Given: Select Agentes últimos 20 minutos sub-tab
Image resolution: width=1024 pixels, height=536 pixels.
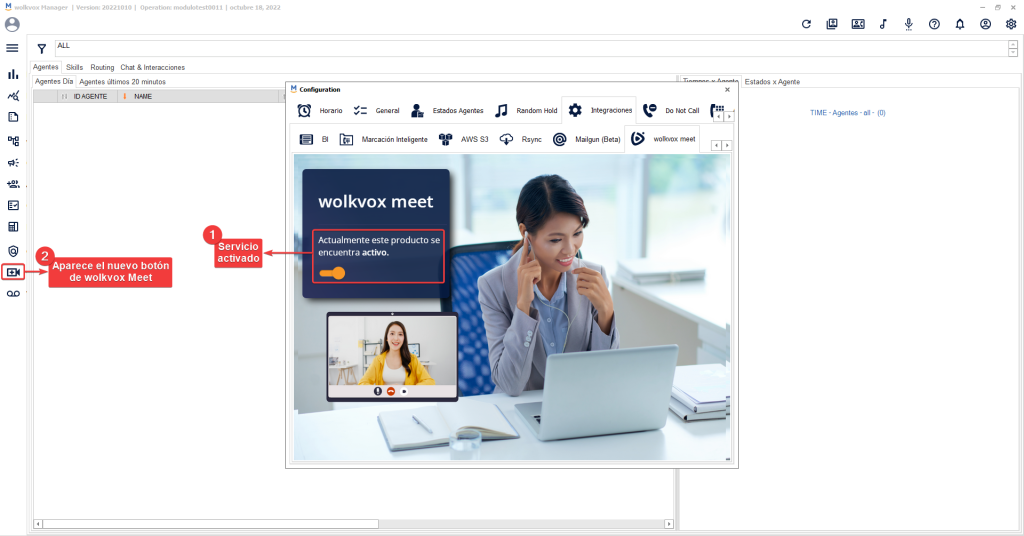Looking at the screenshot, I should click(x=122, y=82).
